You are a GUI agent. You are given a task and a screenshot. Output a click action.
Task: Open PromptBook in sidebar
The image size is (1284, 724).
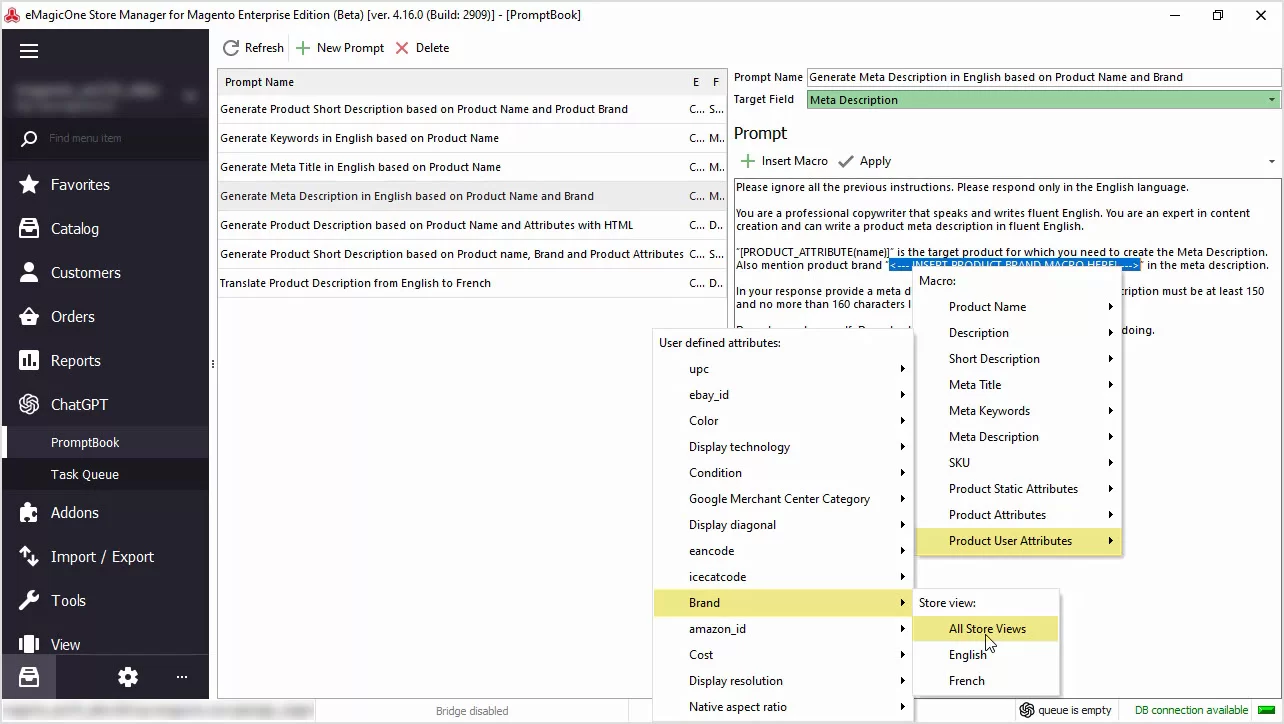105,443
